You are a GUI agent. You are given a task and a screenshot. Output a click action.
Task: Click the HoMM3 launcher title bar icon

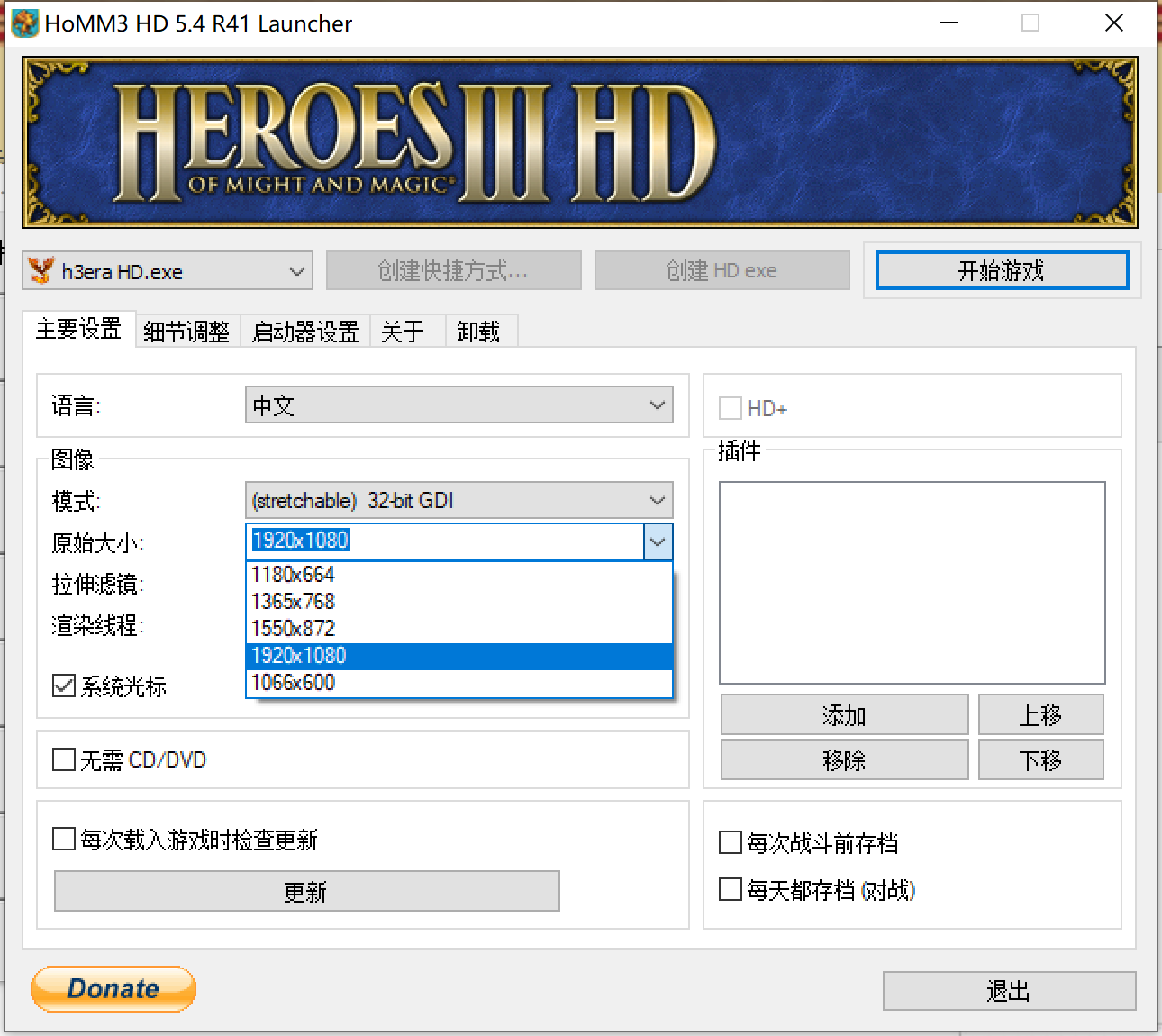[x=24, y=23]
